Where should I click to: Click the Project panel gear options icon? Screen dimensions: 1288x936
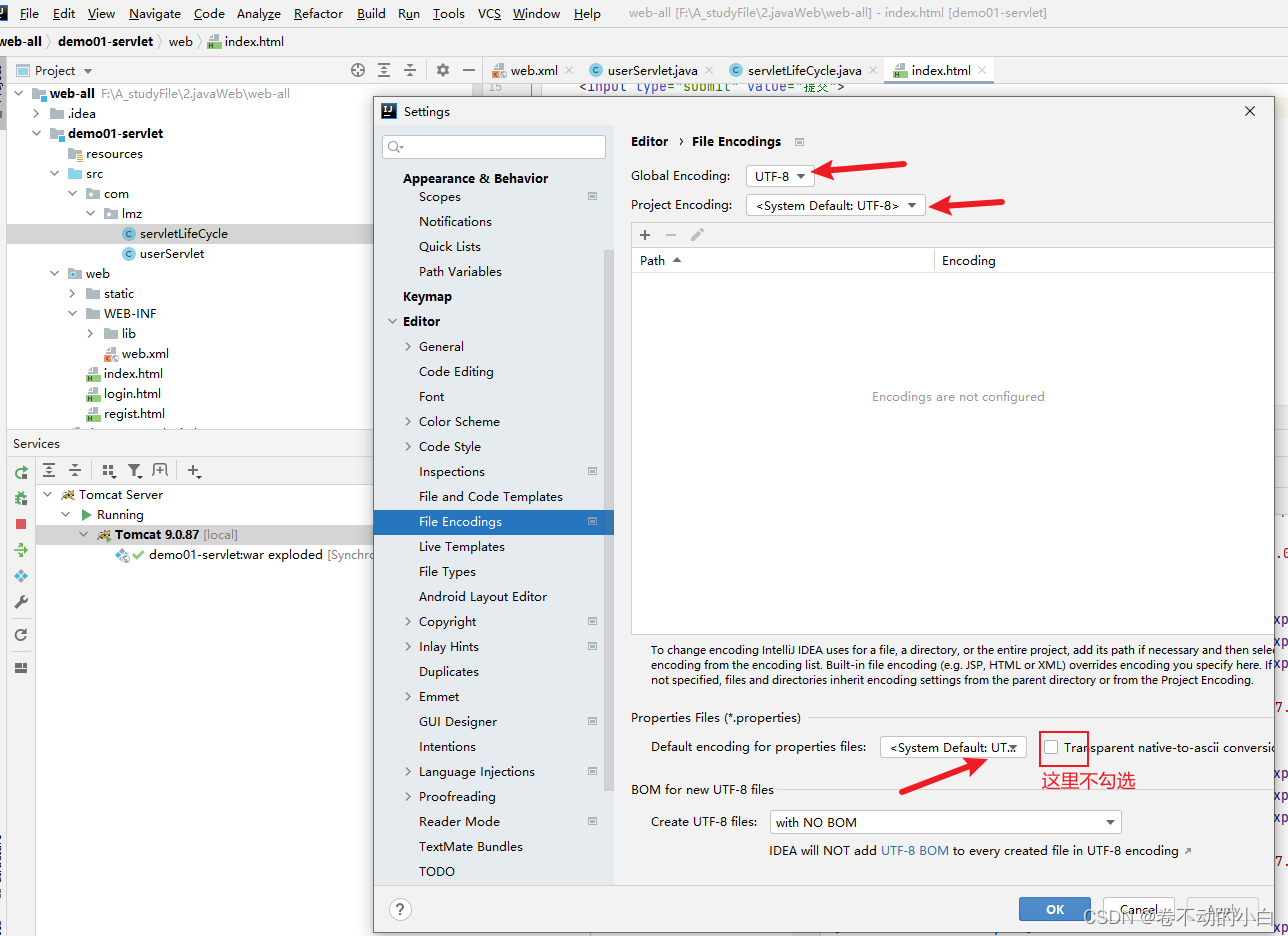tap(443, 70)
